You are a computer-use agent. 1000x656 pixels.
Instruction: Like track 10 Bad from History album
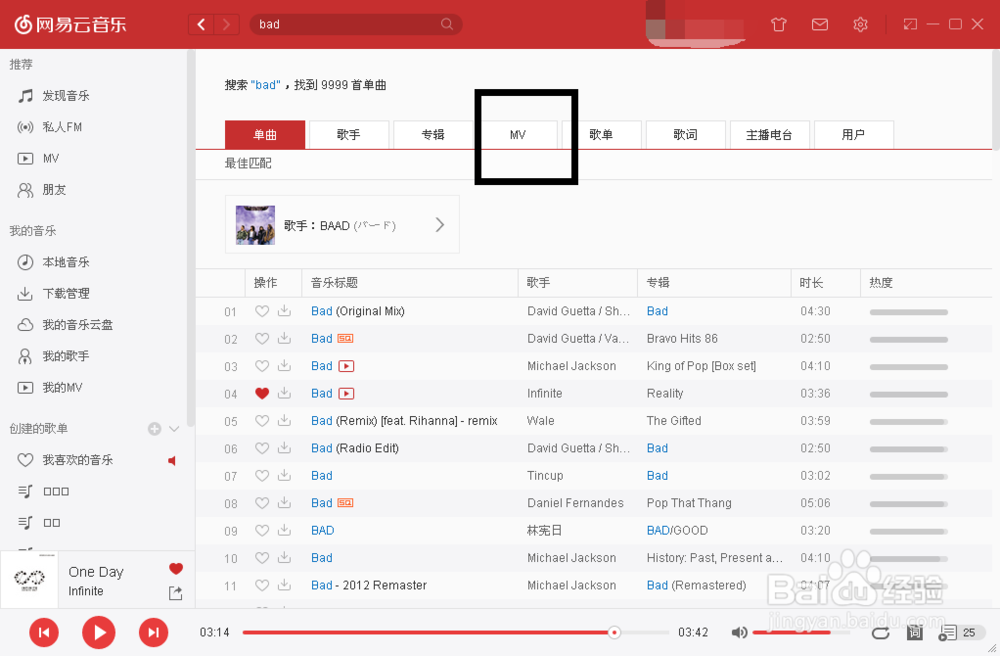click(261, 558)
